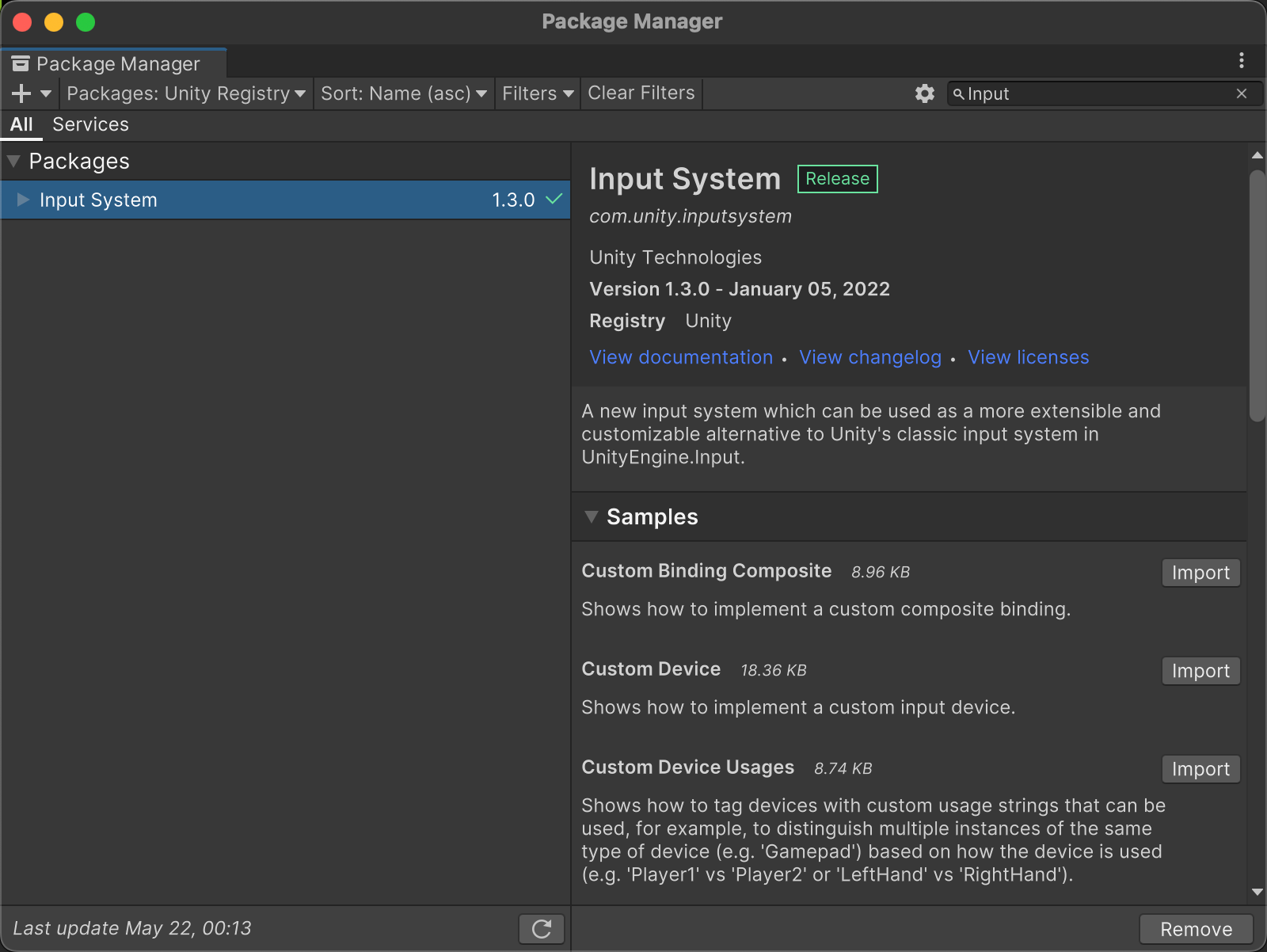The image size is (1267, 952).
Task: Import the Custom Device sample
Action: [x=1200, y=671]
